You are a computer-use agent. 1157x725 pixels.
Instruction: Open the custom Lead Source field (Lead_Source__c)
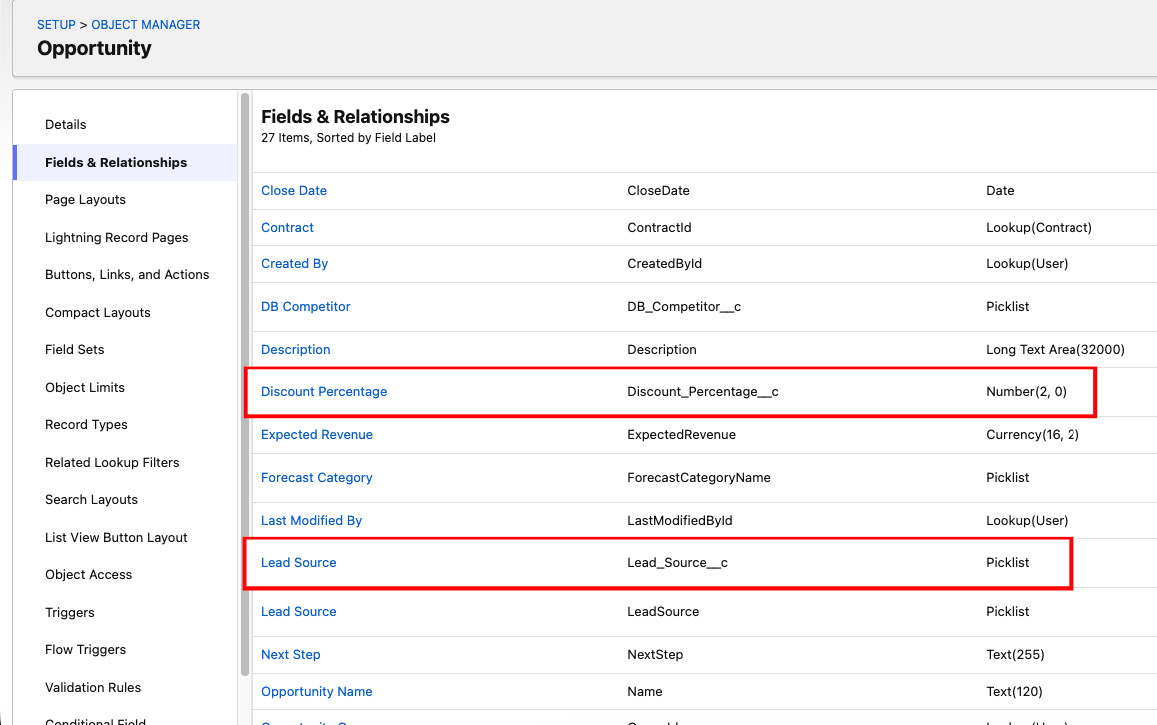pos(298,563)
